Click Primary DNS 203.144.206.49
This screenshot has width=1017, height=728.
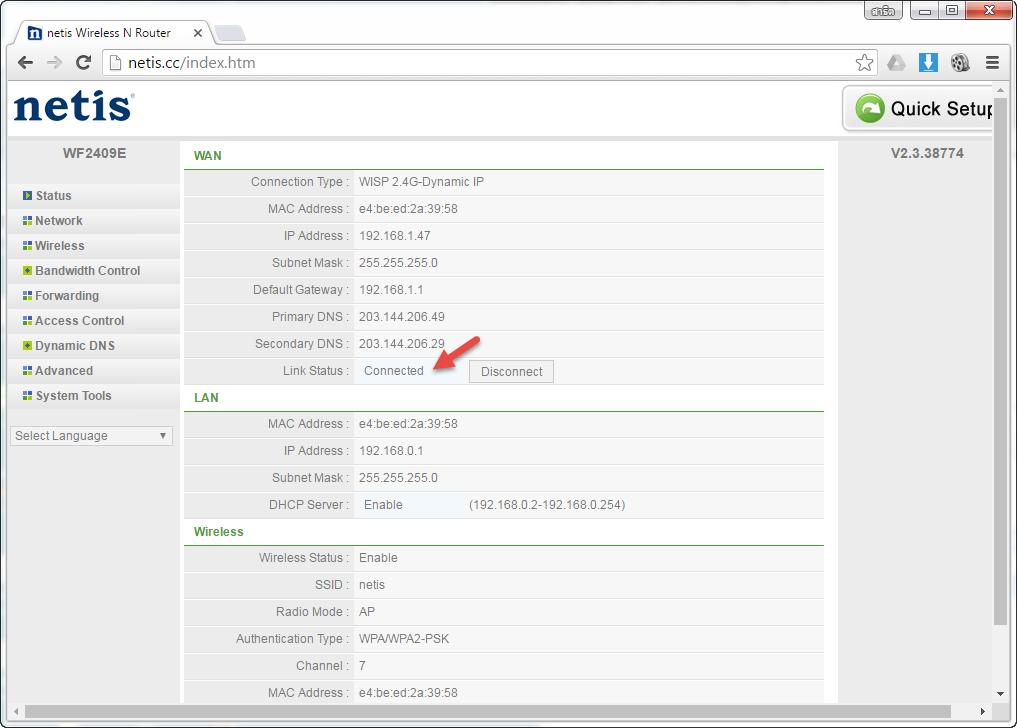pos(401,317)
